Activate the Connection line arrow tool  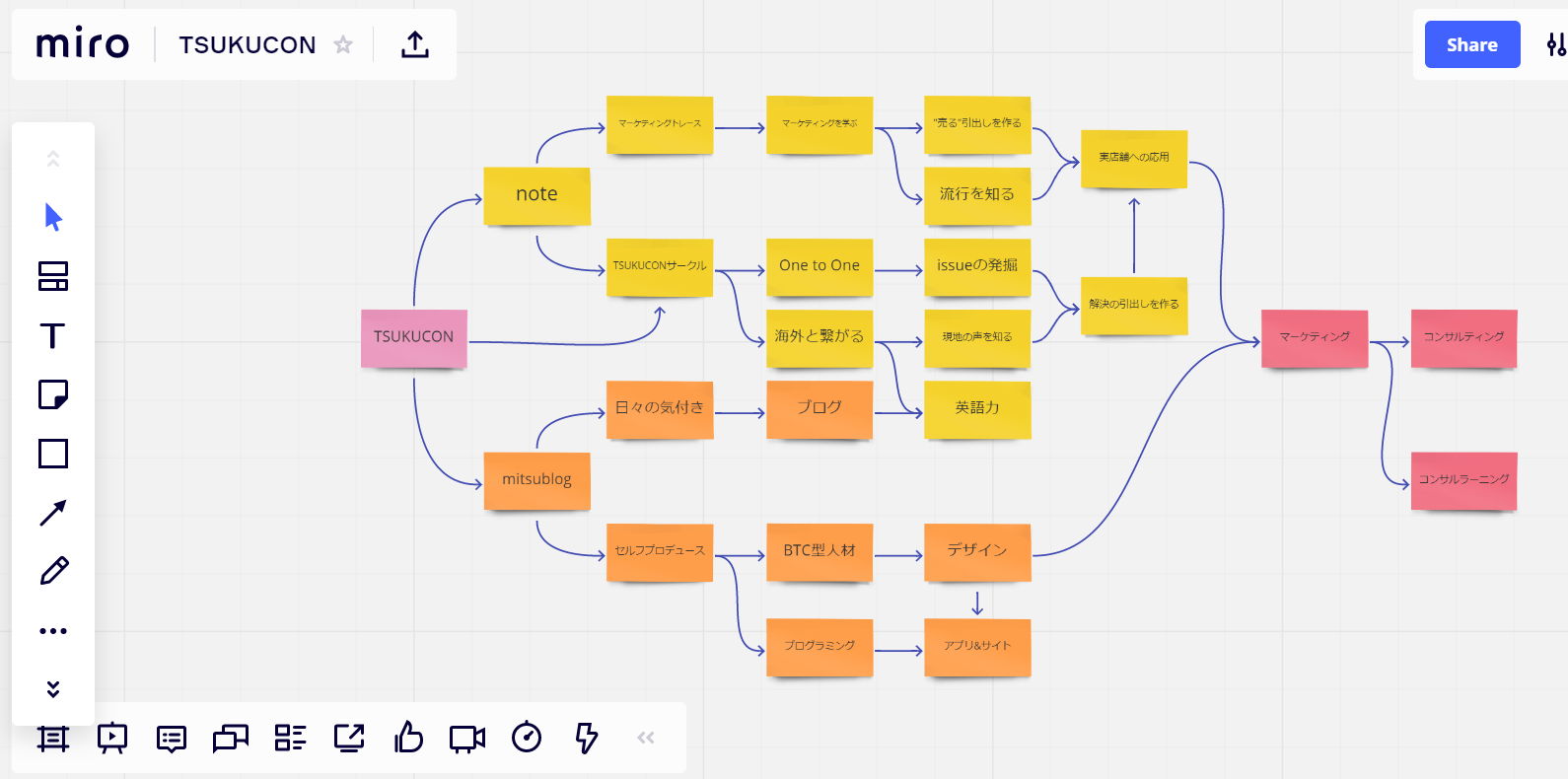(53, 513)
